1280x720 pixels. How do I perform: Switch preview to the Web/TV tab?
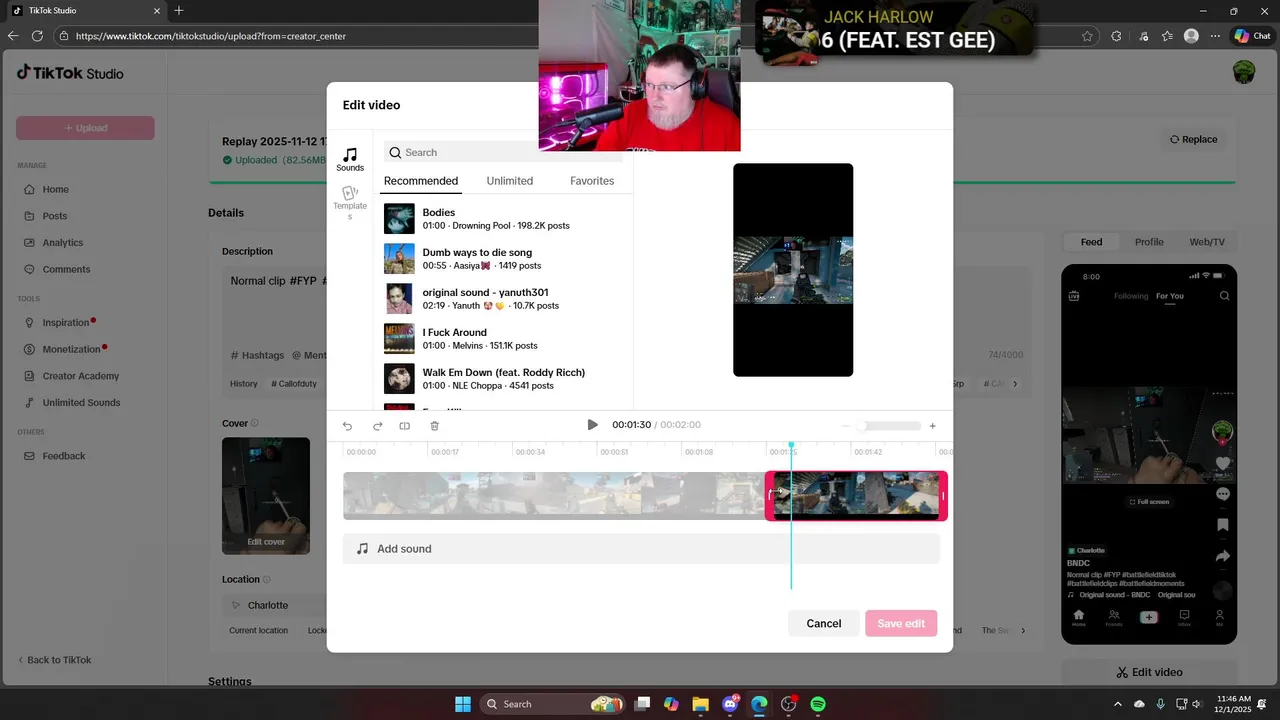point(1207,242)
